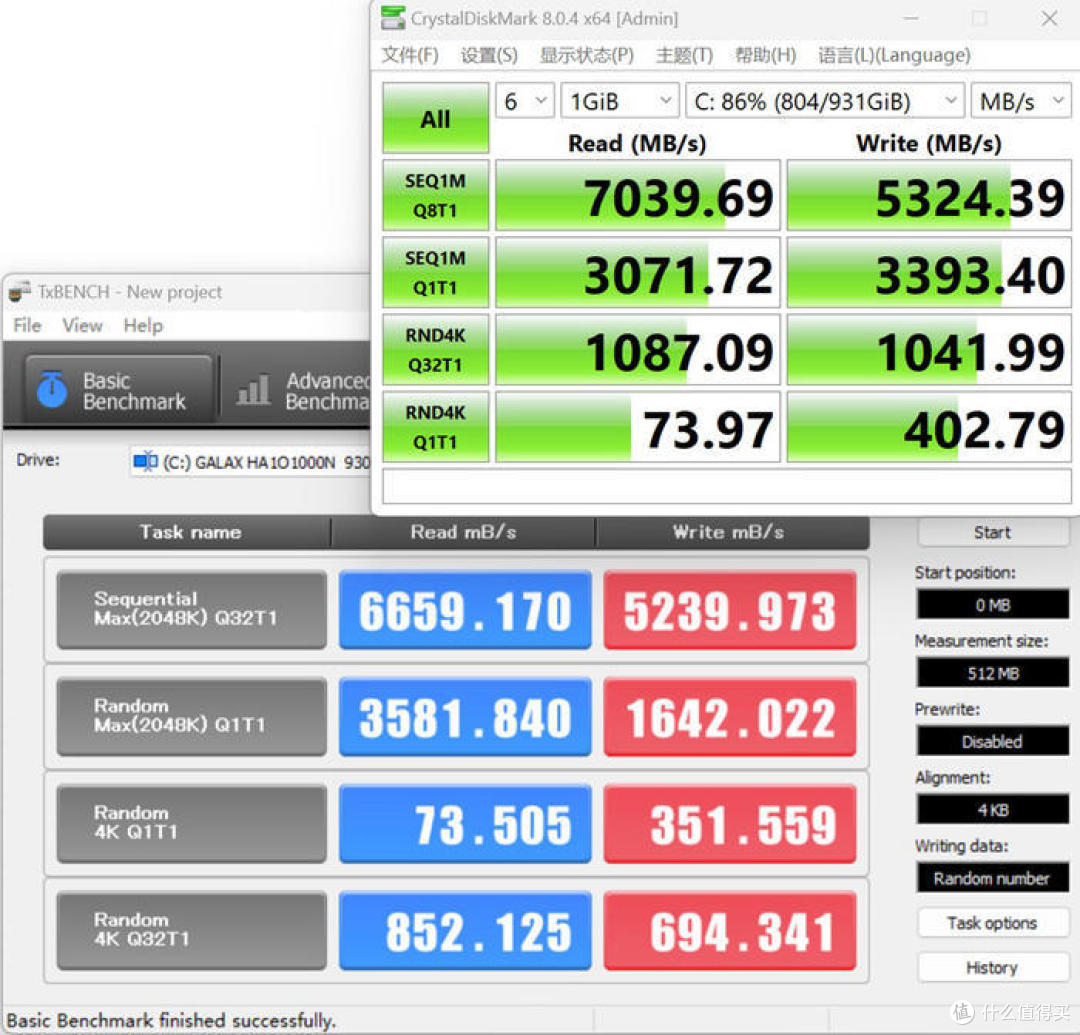Click the red write value 351.559
This screenshot has width=1080, height=1035.
tap(730, 823)
